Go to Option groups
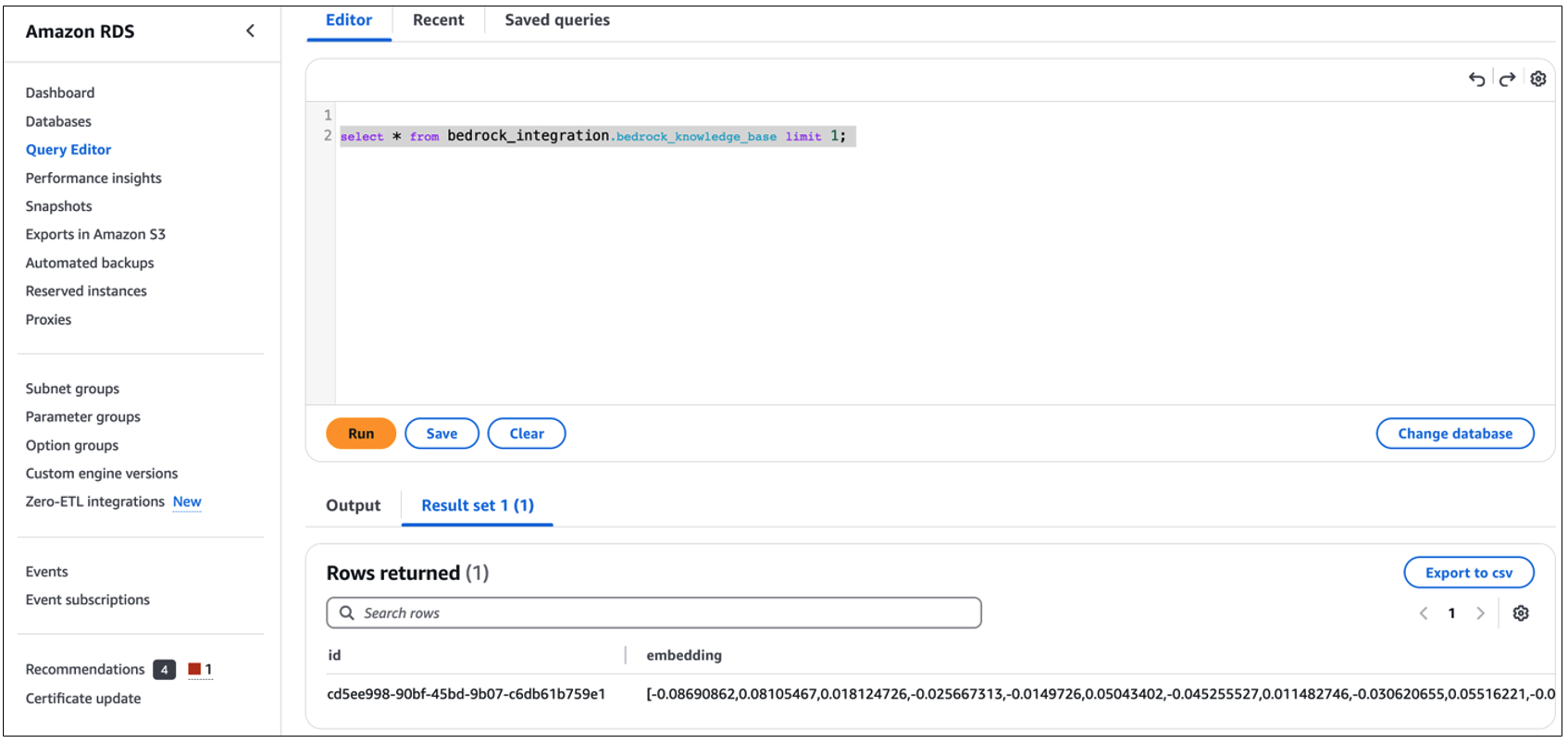1568x743 pixels. coord(72,446)
